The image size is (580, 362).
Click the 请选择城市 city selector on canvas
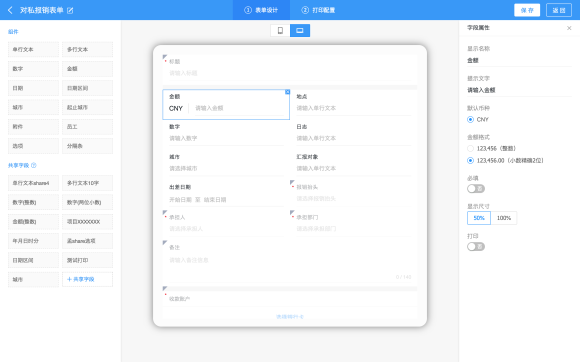[x=226, y=169]
